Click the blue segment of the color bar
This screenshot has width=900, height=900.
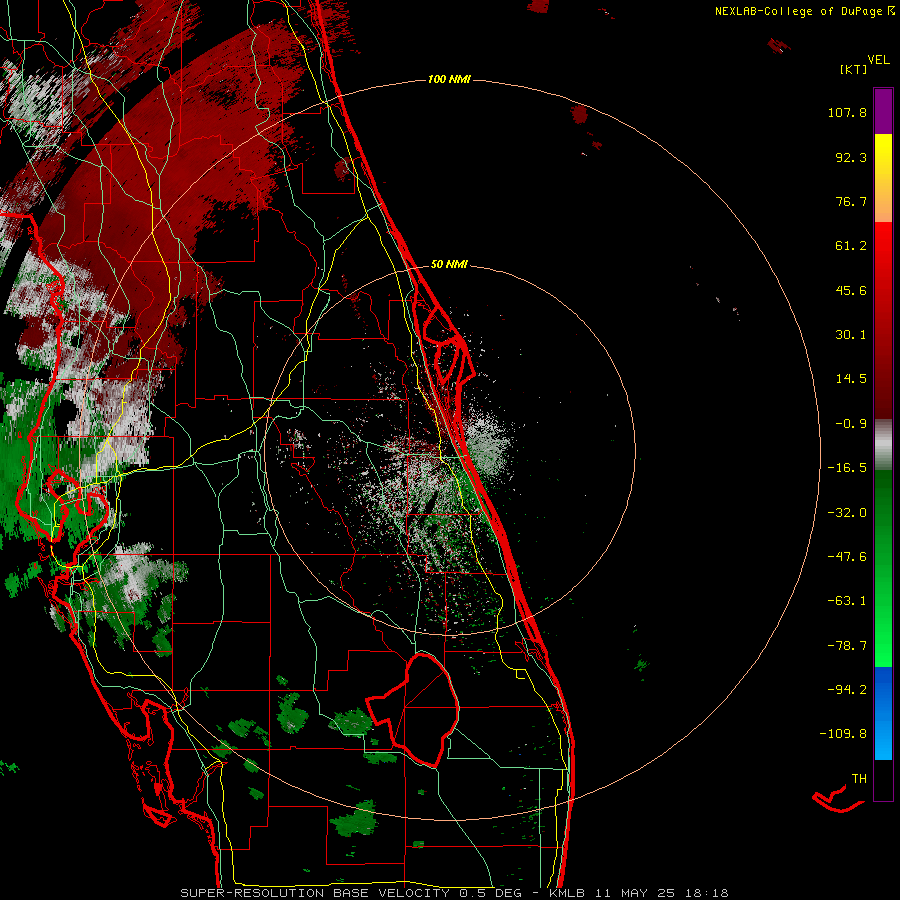pos(883,713)
